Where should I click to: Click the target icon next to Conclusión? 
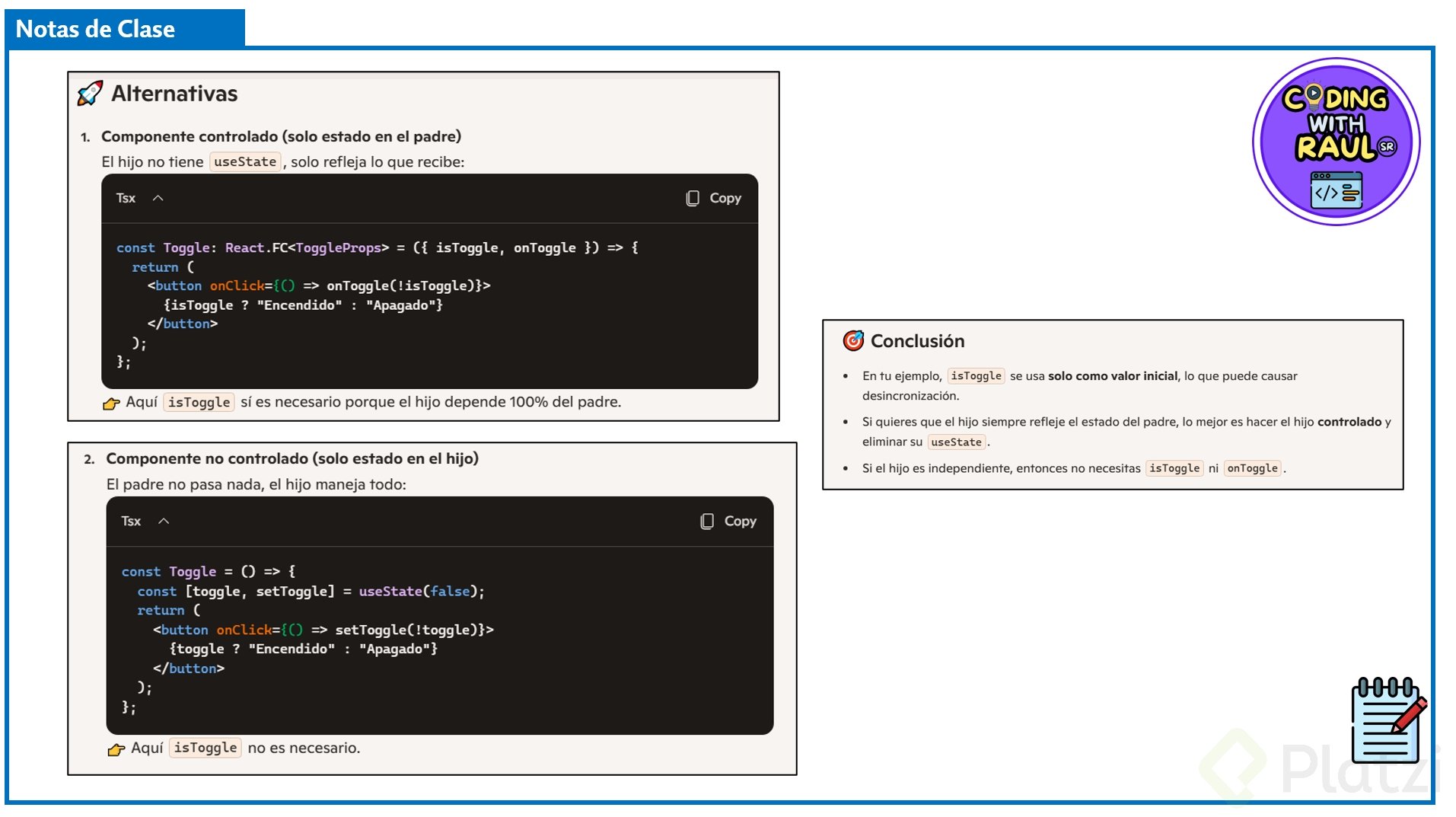tap(853, 341)
